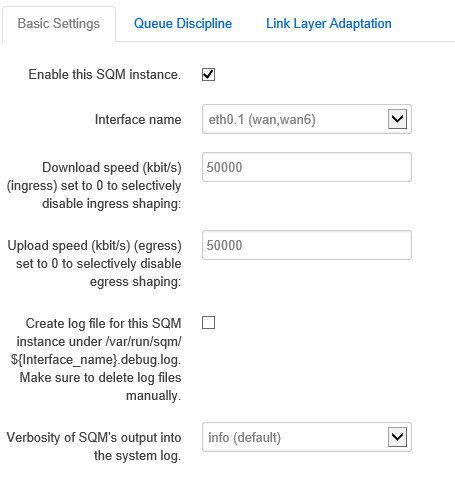Expand the verbosity dropdown arrow
Image resolution: width=455 pixels, height=477 pixels.
pos(397,437)
